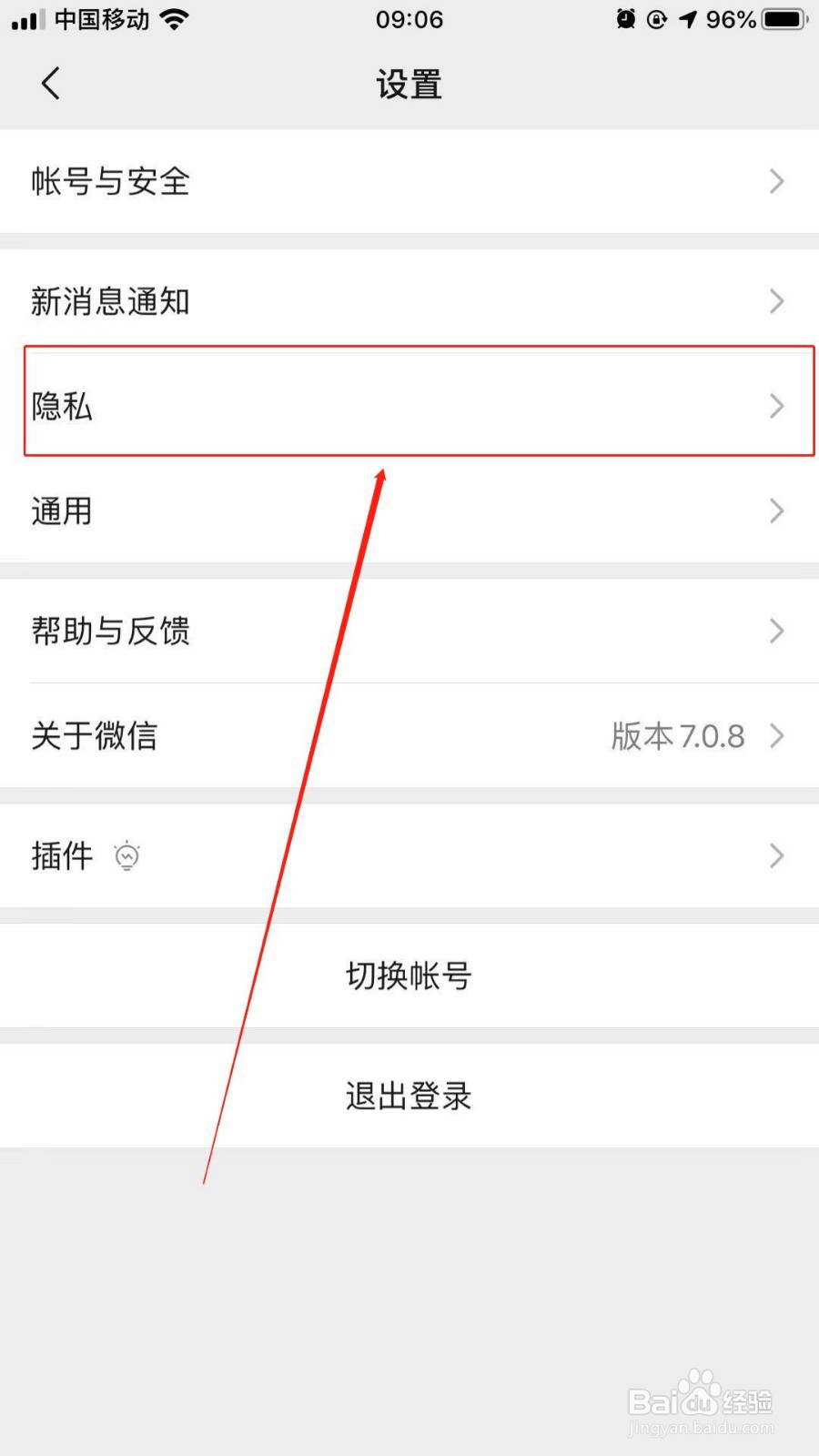Tap the location arrow status icon

pyautogui.click(x=688, y=19)
